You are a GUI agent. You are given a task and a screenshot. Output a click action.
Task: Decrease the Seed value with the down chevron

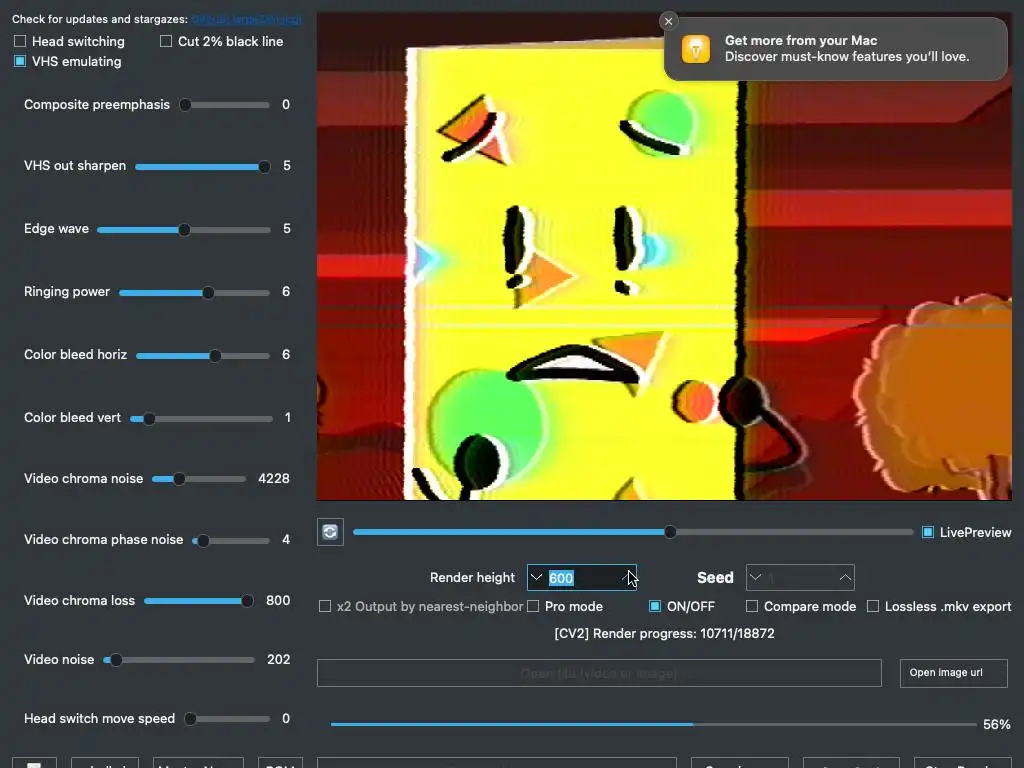click(x=756, y=577)
